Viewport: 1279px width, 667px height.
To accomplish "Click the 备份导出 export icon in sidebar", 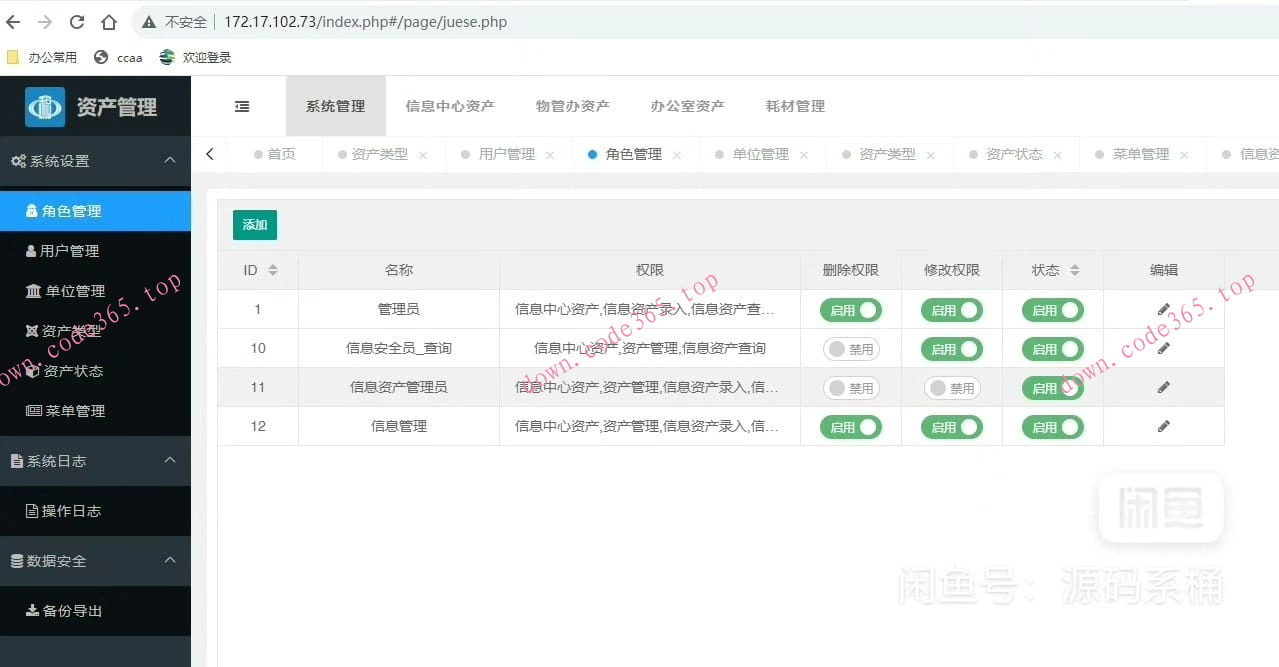I will pos(30,611).
